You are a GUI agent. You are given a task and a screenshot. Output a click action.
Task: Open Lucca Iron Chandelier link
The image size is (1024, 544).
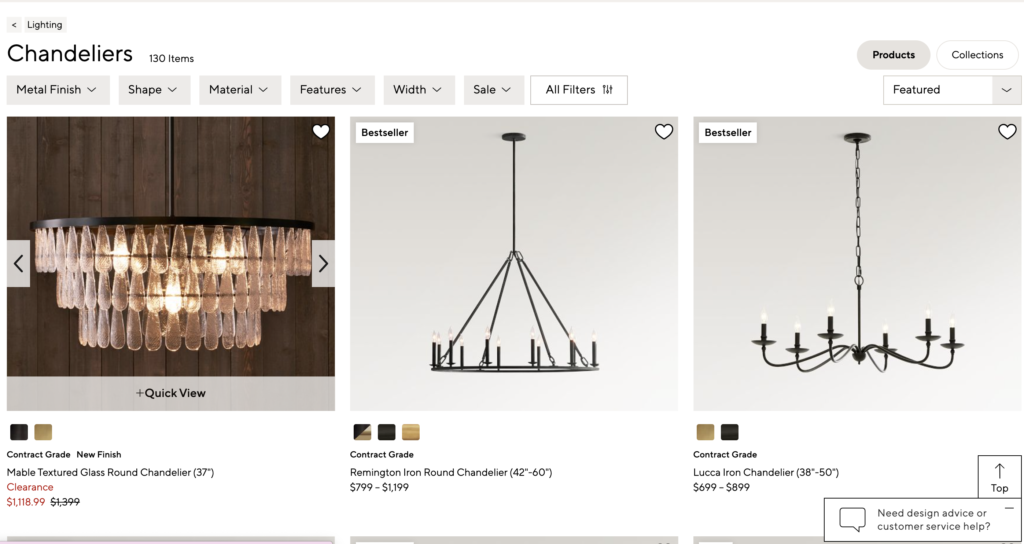pyautogui.click(x=766, y=472)
